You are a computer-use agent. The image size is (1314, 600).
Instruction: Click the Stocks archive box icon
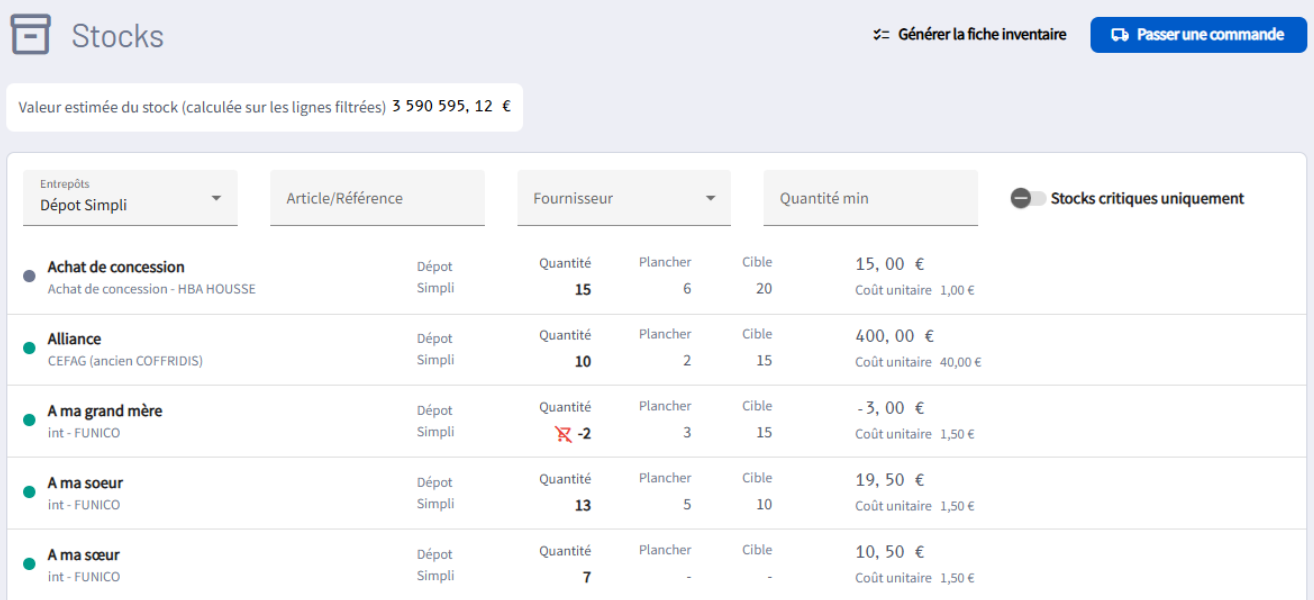[31, 35]
